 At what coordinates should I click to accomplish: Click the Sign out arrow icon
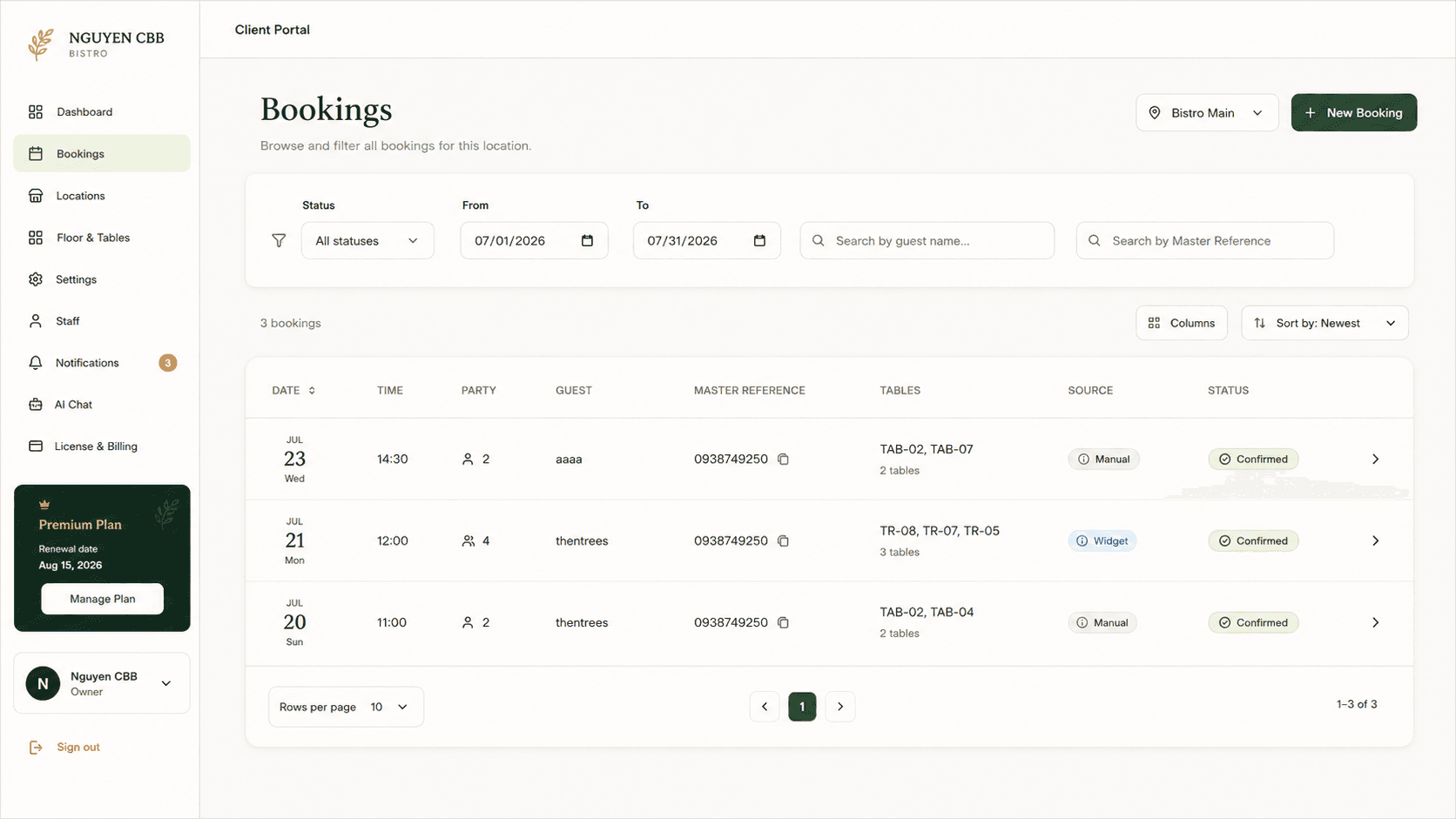click(x=36, y=748)
